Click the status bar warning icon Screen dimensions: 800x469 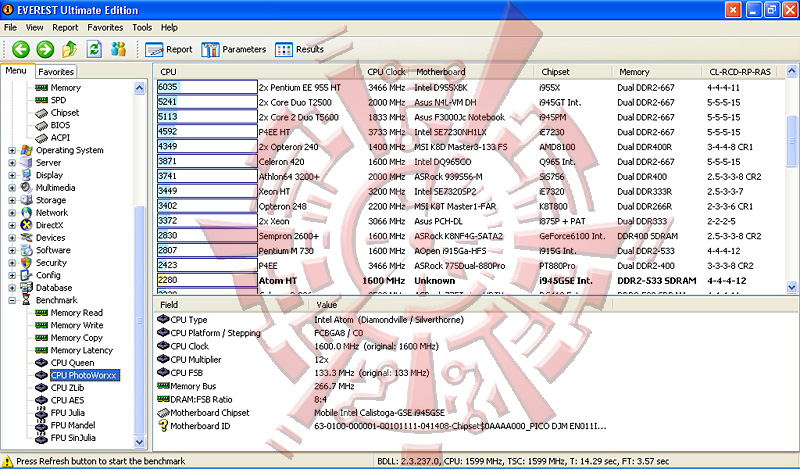pos(8,461)
